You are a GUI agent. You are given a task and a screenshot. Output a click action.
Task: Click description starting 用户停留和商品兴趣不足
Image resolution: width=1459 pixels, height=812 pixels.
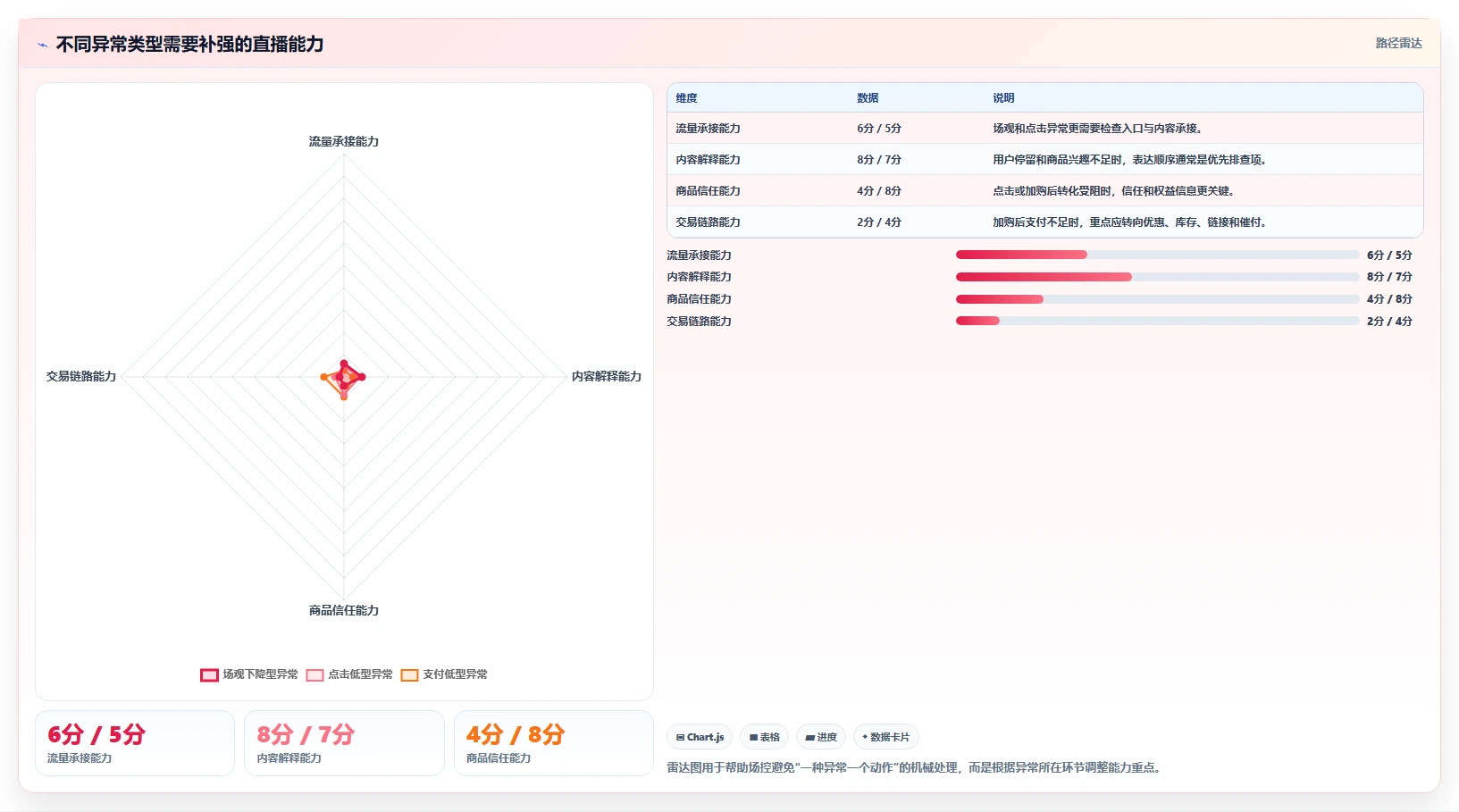1129,160
